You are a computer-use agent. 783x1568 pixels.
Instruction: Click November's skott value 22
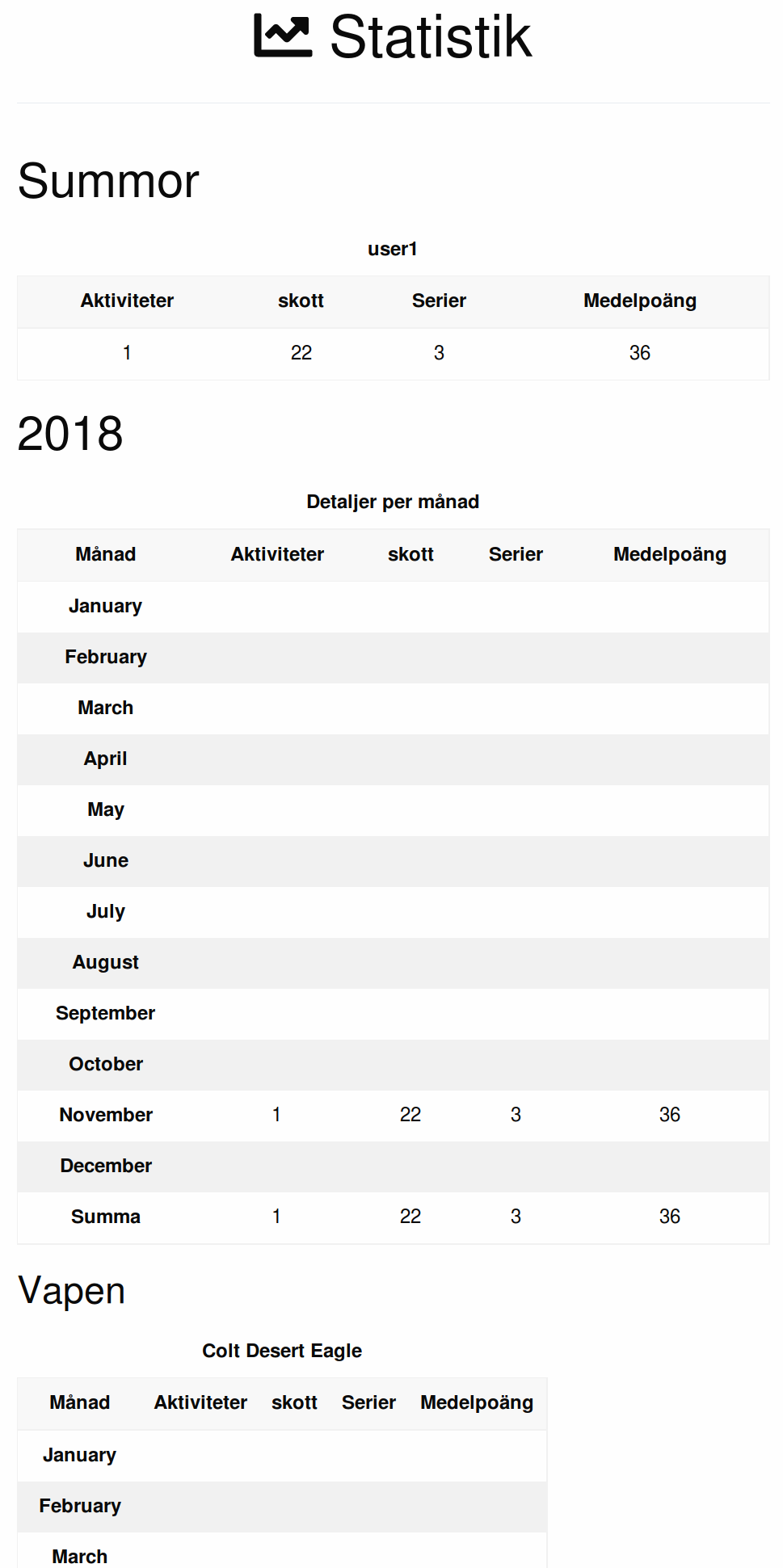coord(410,1115)
